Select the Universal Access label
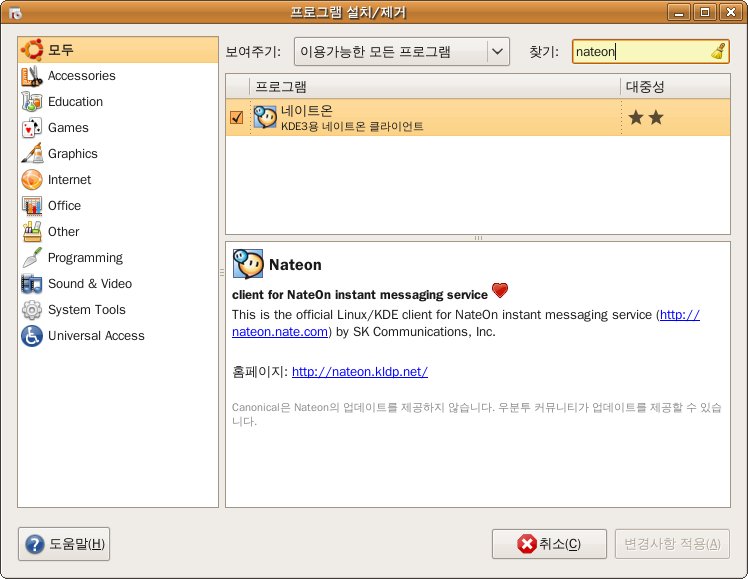The image size is (748, 579). click(x=96, y=336)
